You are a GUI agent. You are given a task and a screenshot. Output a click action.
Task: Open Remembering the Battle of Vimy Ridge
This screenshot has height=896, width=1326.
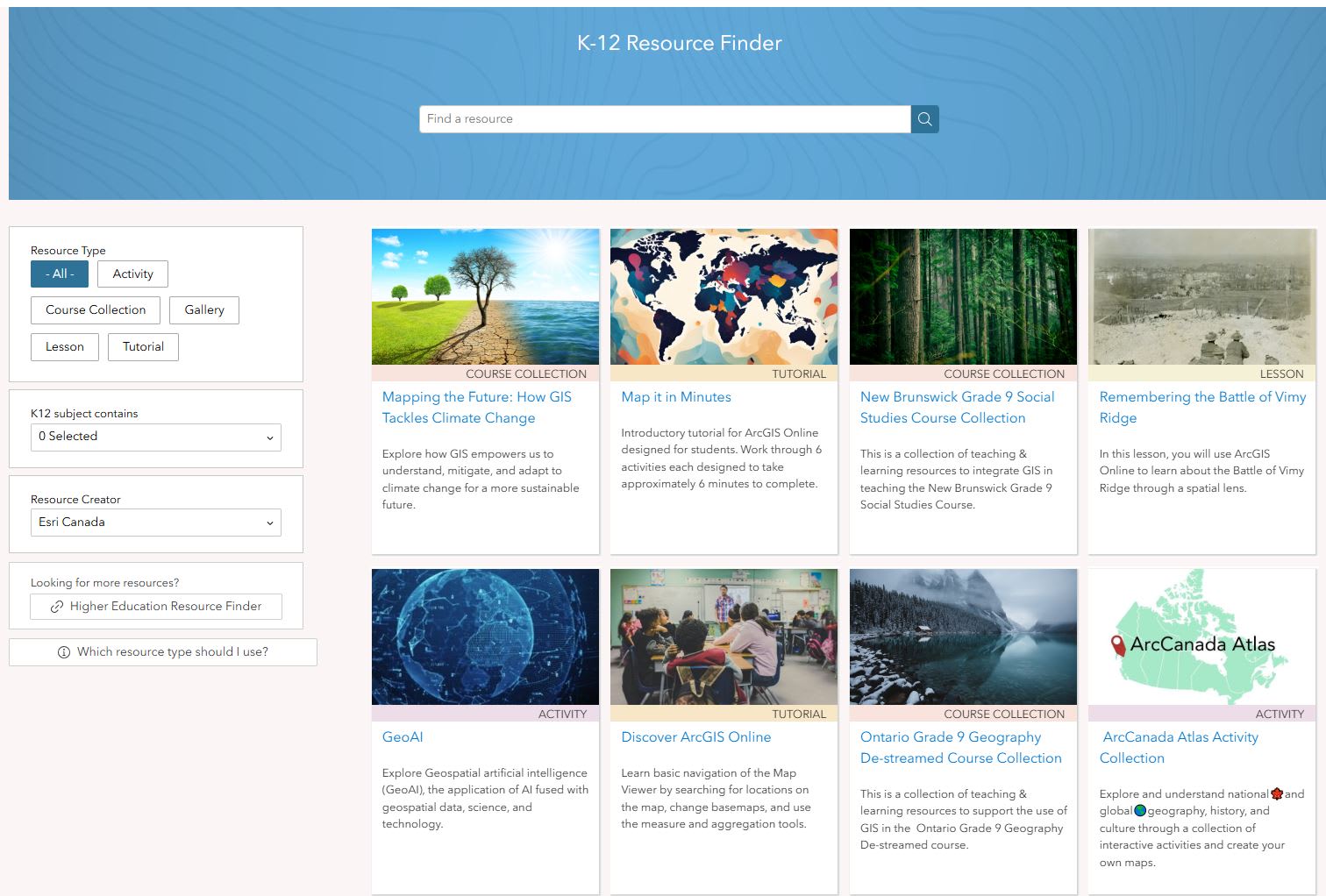click(x=1202, y=408)
